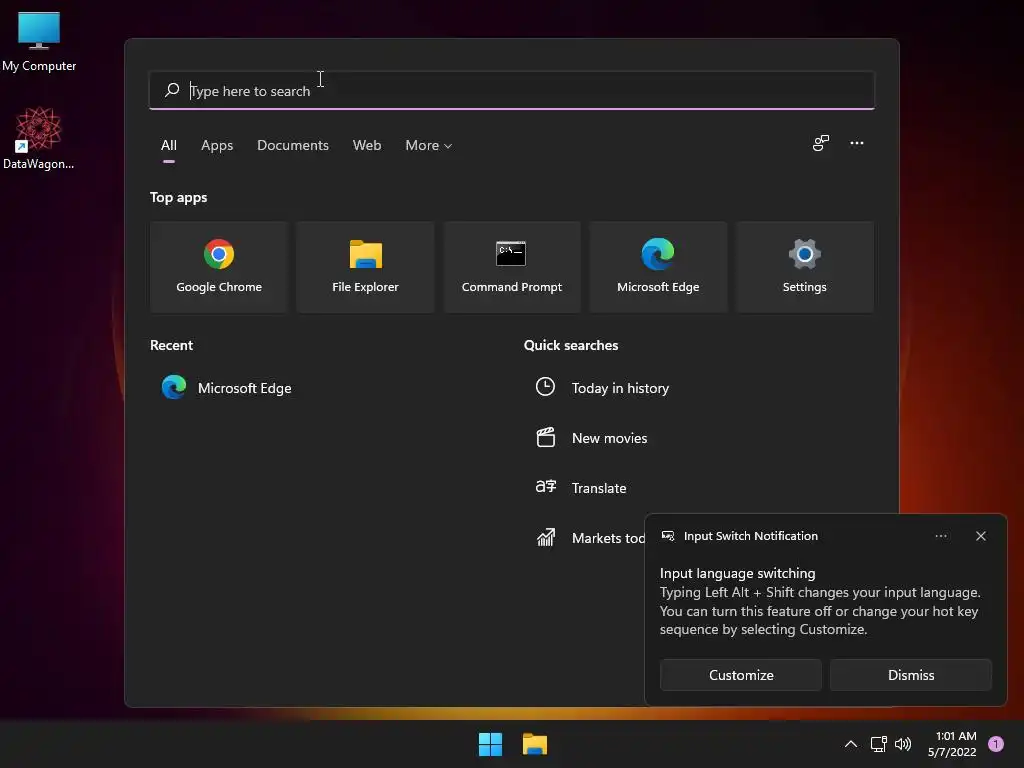Image resolution: width=1024 pixels, height=768 pixels.
Task: Open Translate quick search
Action: (x=581, y=488)
